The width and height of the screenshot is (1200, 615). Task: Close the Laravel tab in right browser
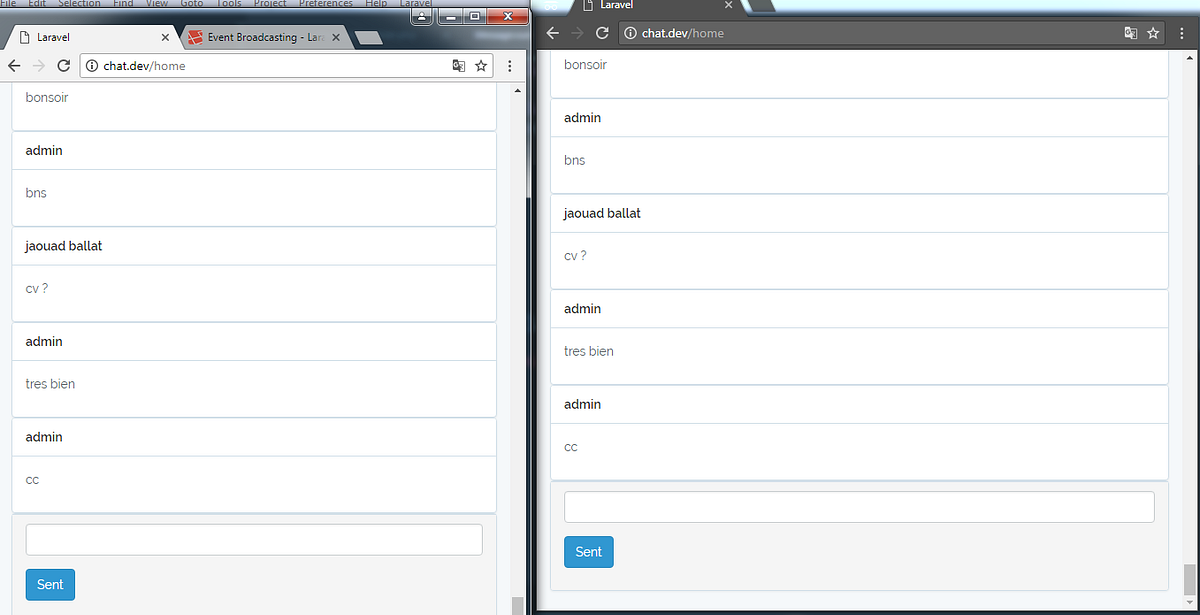(728, 6)
